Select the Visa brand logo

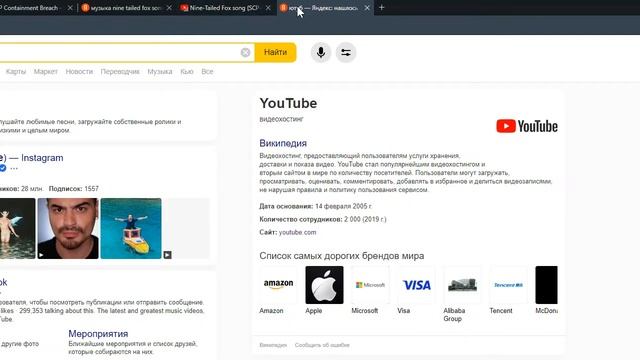416,285
